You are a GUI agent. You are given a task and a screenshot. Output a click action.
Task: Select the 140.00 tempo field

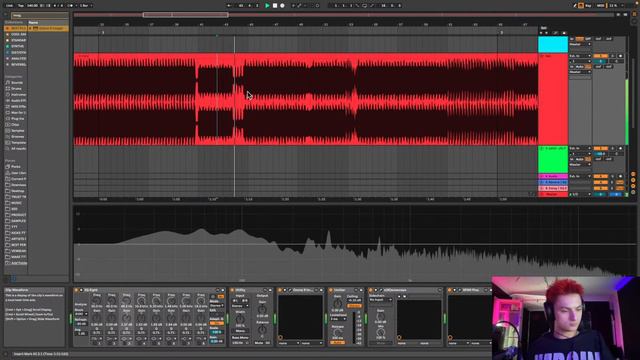(x=32, y=6)
